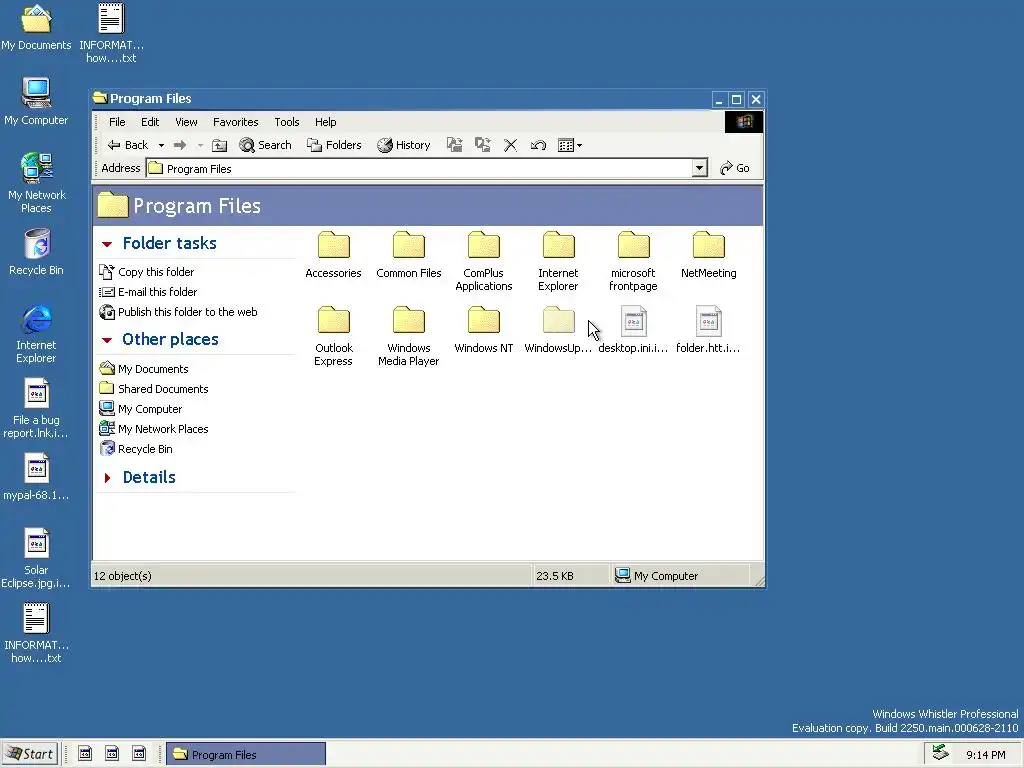This screenshot has height=768, width=1024.
Task: Open the Back history dropdown arrow
Action: pyautogui.click(x=161, y=146)
